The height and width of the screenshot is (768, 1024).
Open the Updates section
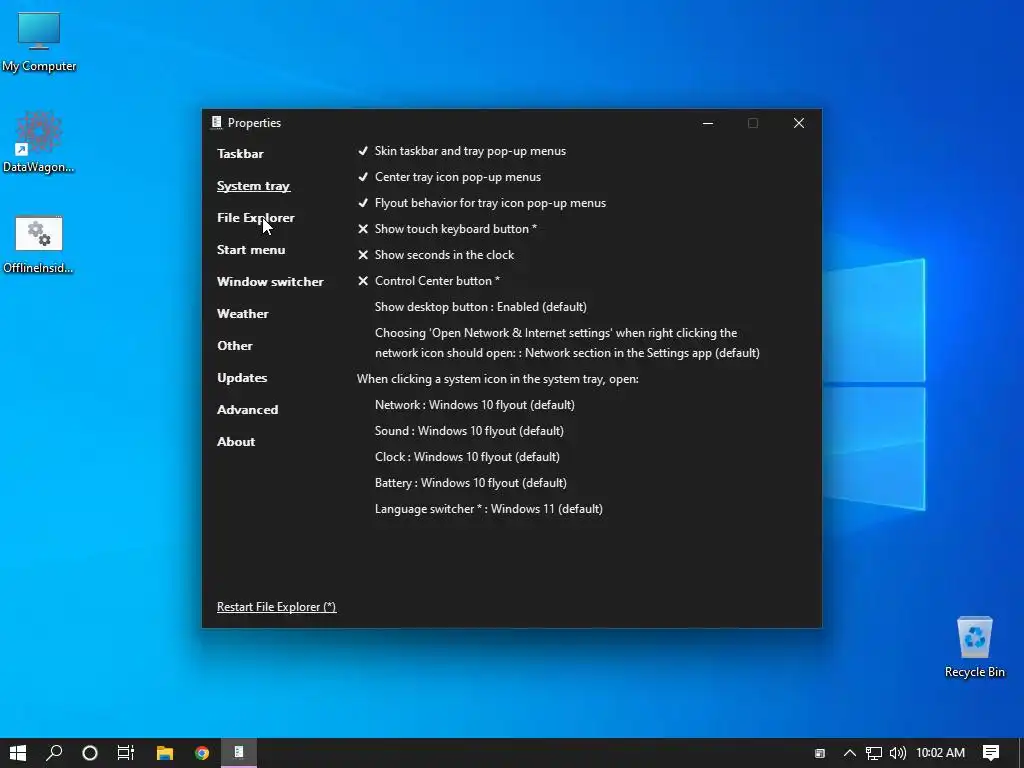pyautogui.click(x=242, y=378)
